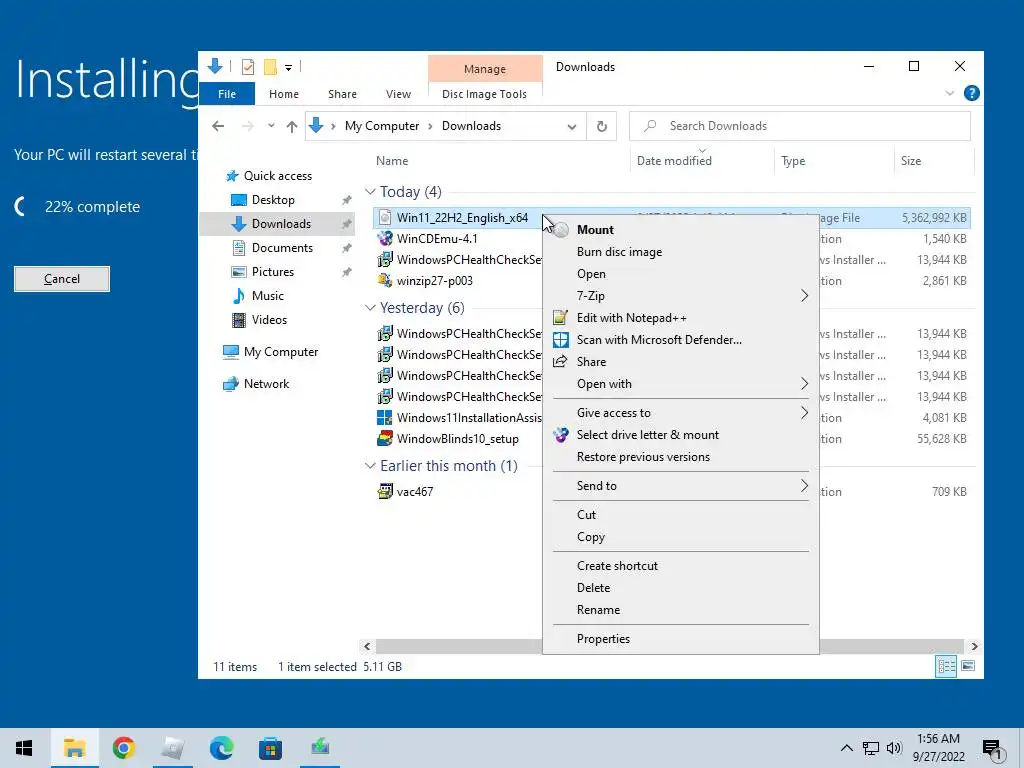Click the blue Help question mark icon
The height and width of the screenshot is (768, 1024).
[x=972, y=93]
